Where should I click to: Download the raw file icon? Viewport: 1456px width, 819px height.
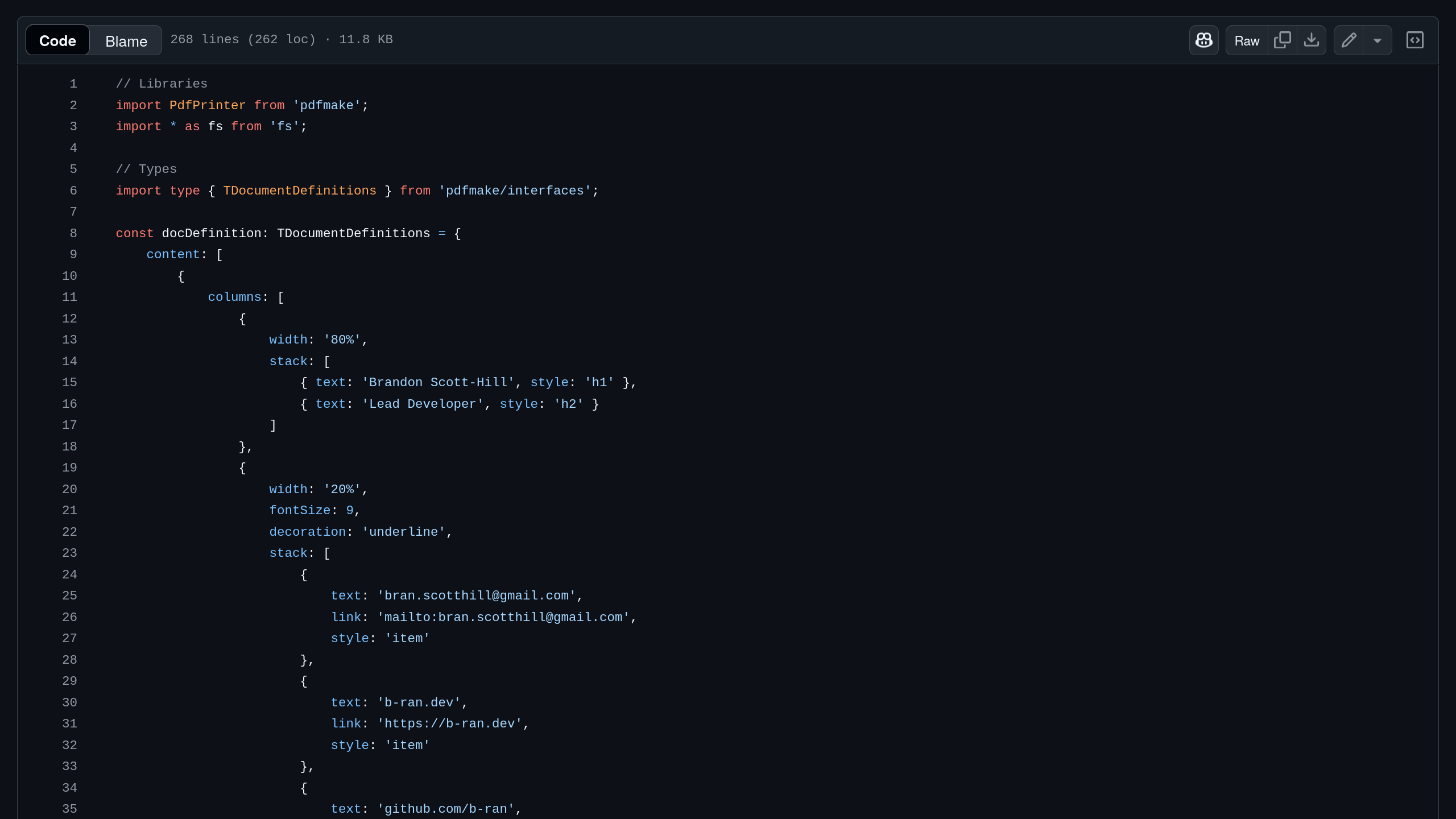(1312, 40)
